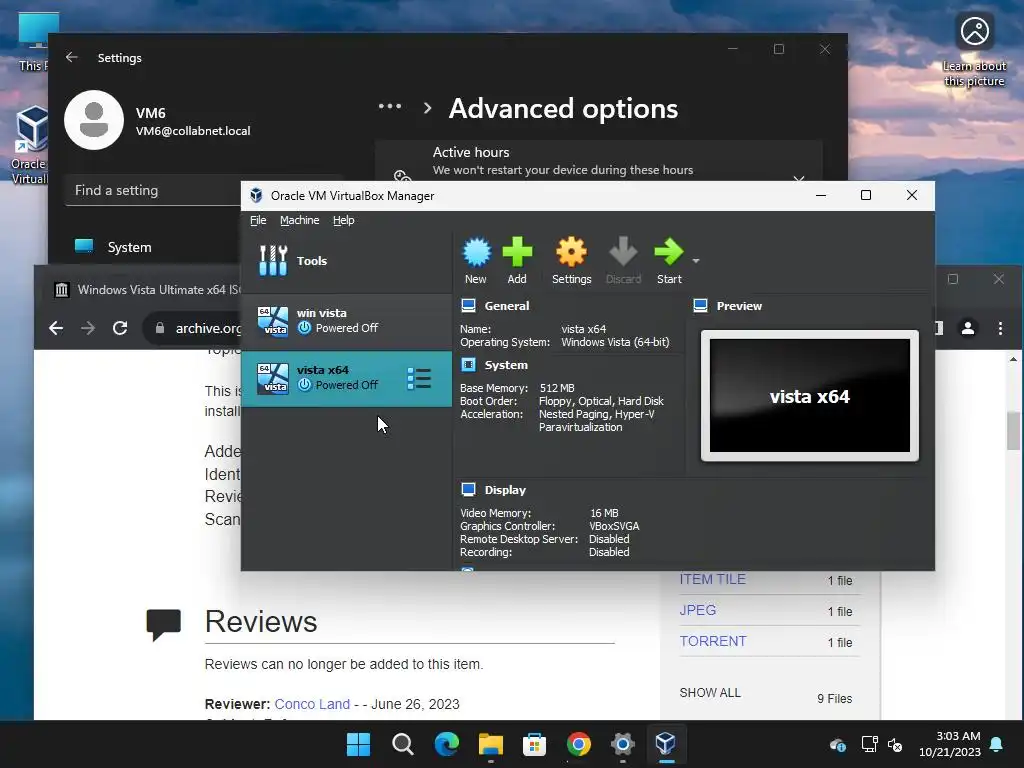Viewport: 1024px width, 768px height.
Task: Open reviewer Conco Land profile link
Action: [x=312, y=704]
